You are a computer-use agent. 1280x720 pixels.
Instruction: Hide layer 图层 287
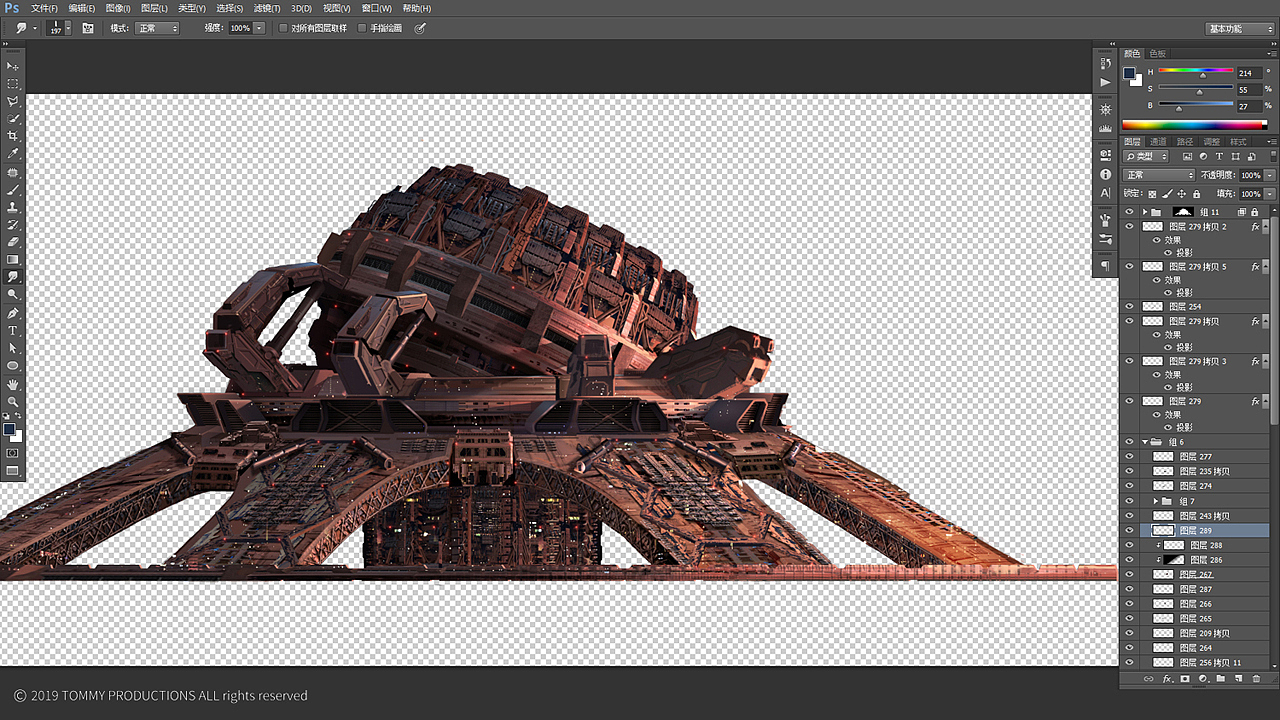(x=1130, y=589)
